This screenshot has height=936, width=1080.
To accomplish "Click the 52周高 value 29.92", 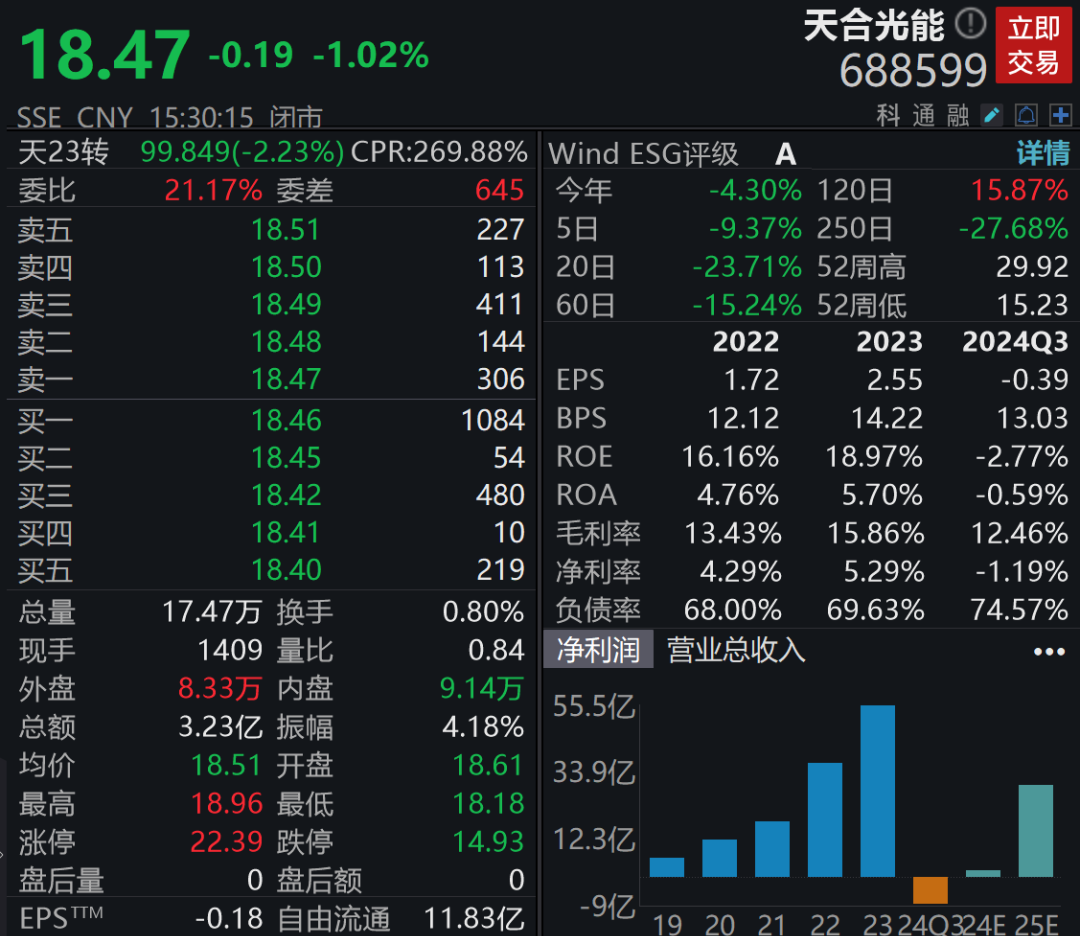I will pyautogui.click(x=1032, y=267).
